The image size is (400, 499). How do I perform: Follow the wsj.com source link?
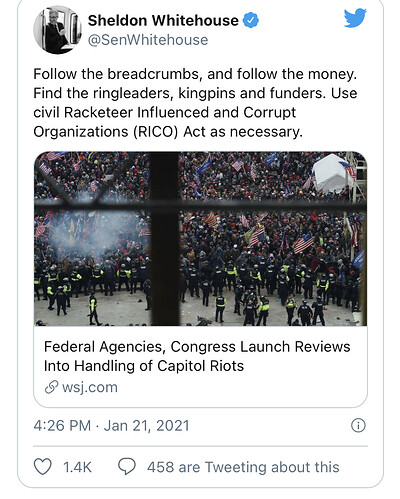pyautogui.click(x=90, y=387)
